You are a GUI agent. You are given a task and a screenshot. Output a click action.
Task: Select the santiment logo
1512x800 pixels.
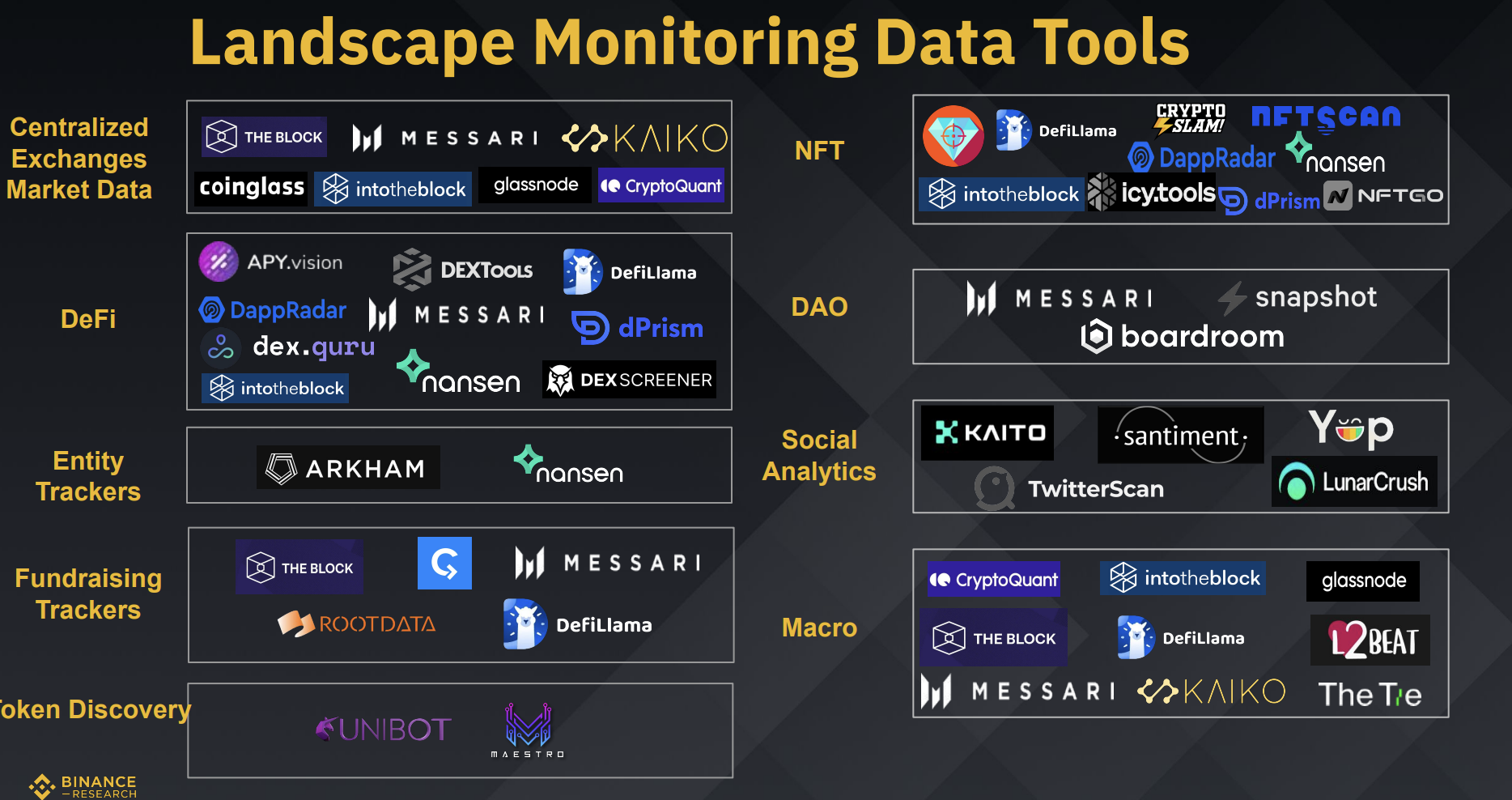click(x=1180, y=436)
